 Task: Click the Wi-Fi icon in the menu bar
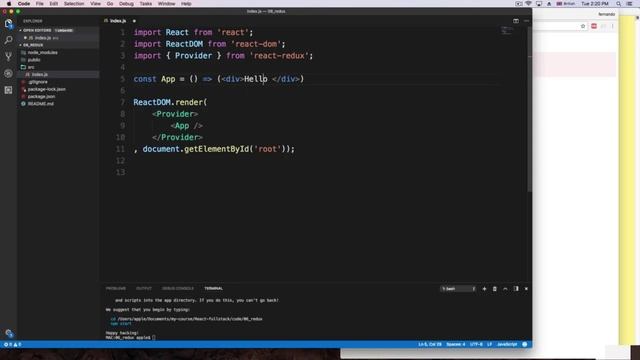tap(529, 4)
